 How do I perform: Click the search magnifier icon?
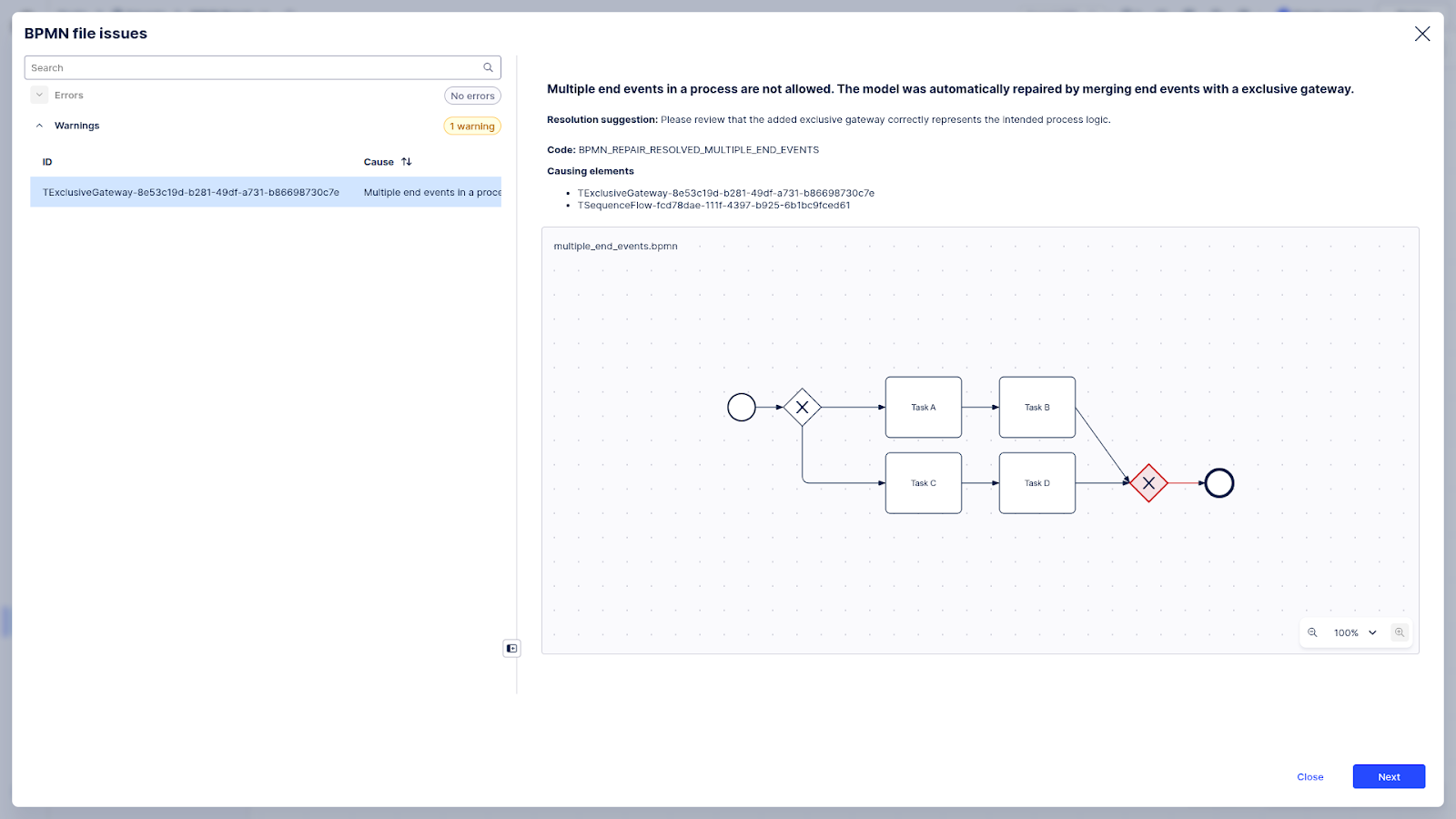pos(488,67)
